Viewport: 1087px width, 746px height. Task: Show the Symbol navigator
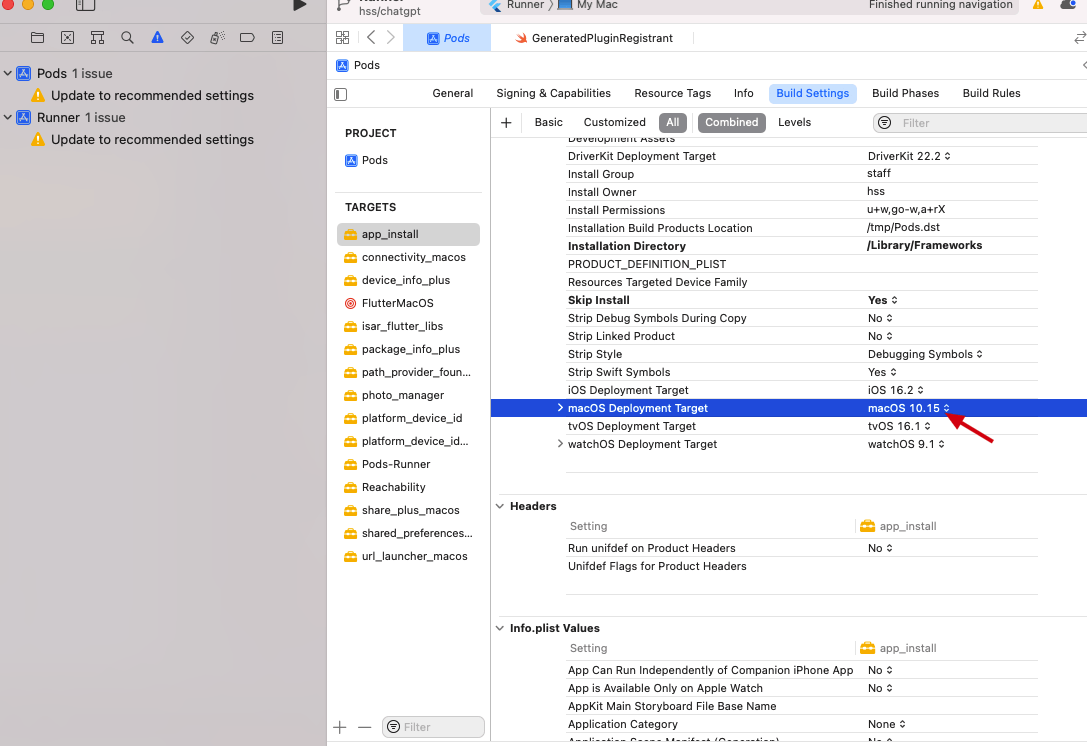97,37
